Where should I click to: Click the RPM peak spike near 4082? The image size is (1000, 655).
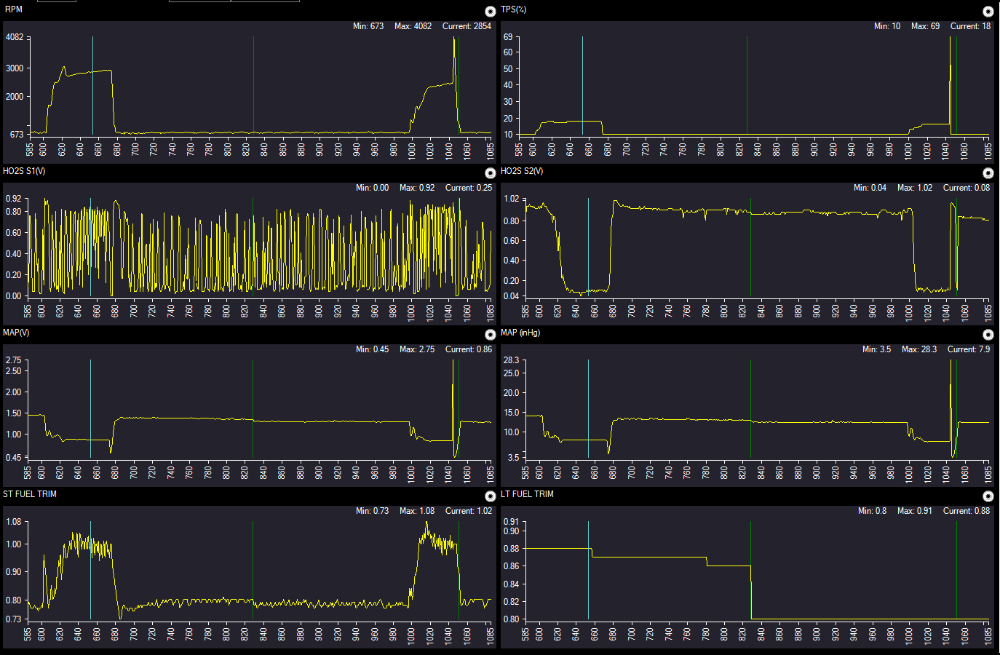[x=454, y=42]
